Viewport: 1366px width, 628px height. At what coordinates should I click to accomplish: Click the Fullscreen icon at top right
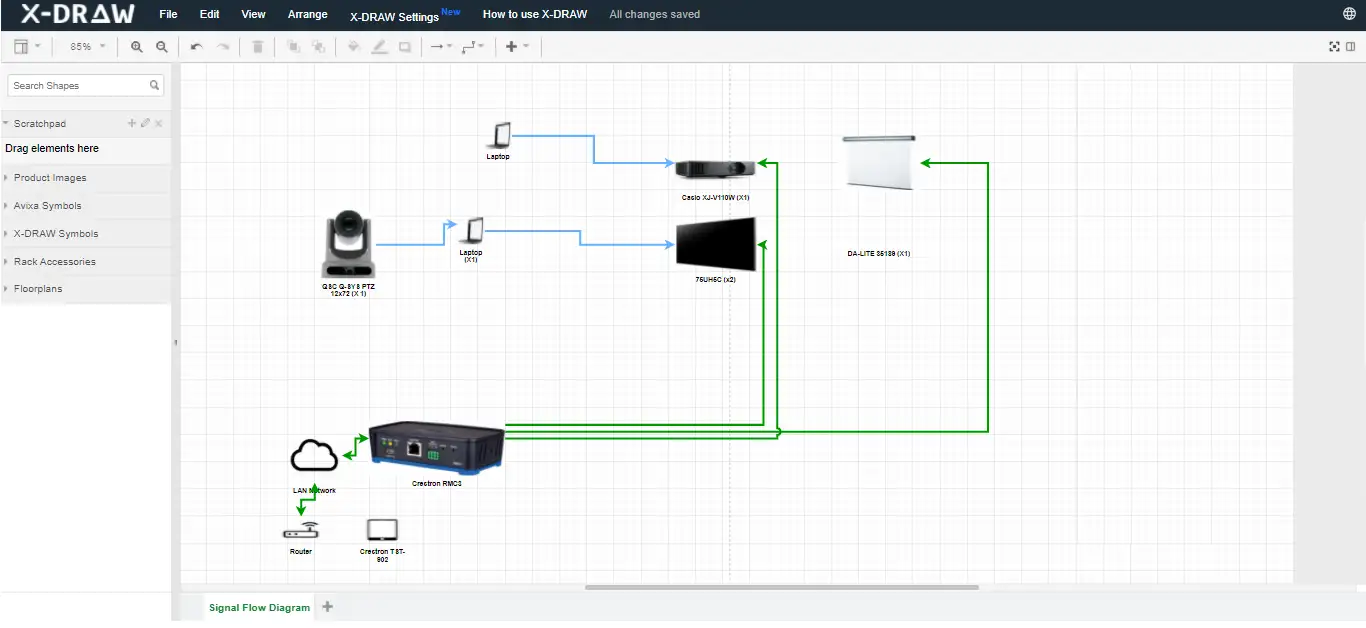click(x=1334, y=46)
